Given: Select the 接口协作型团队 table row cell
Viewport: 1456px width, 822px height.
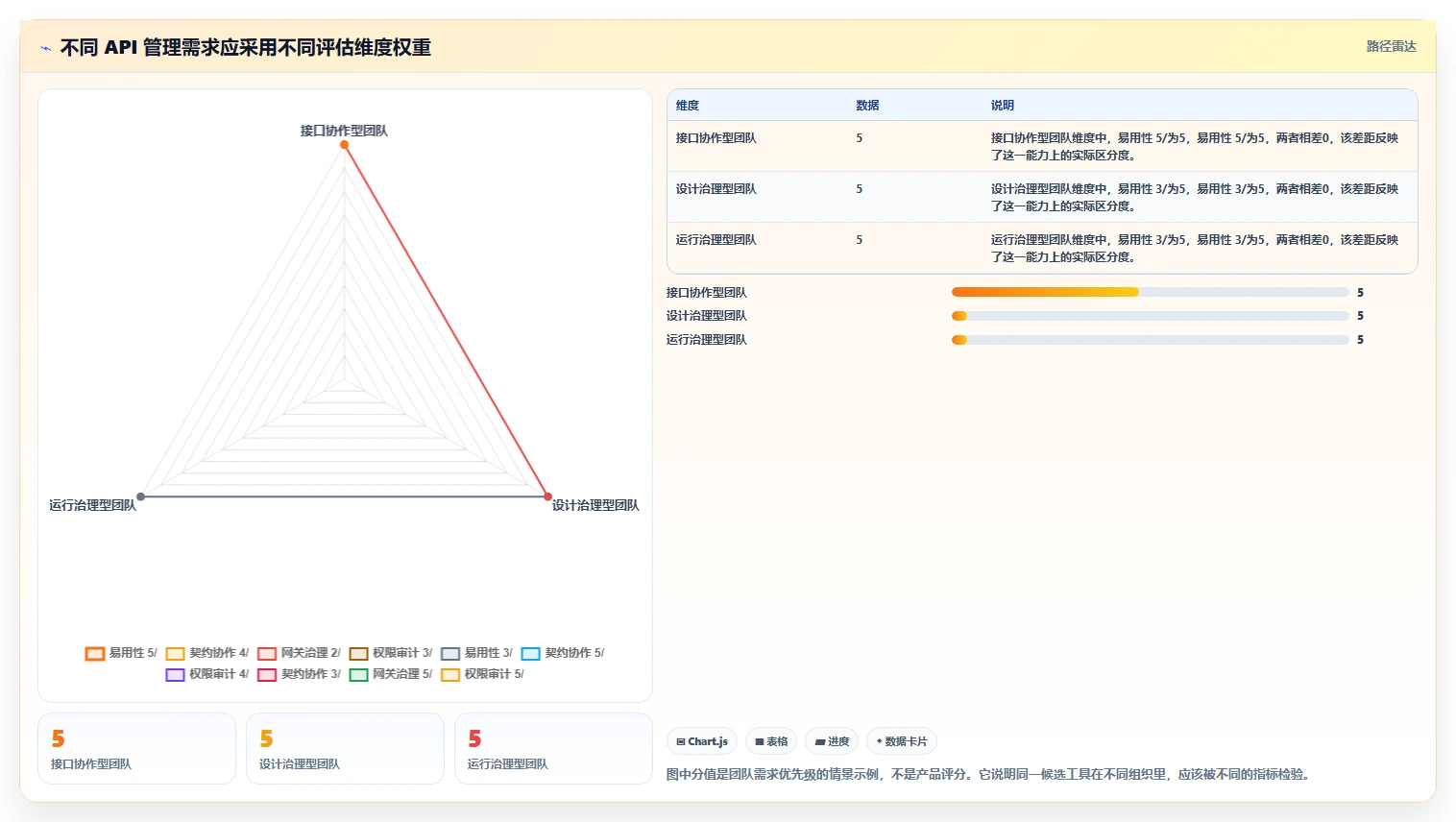Looking at the screenshot, I should pyautogui.click(x=716, y=138).
